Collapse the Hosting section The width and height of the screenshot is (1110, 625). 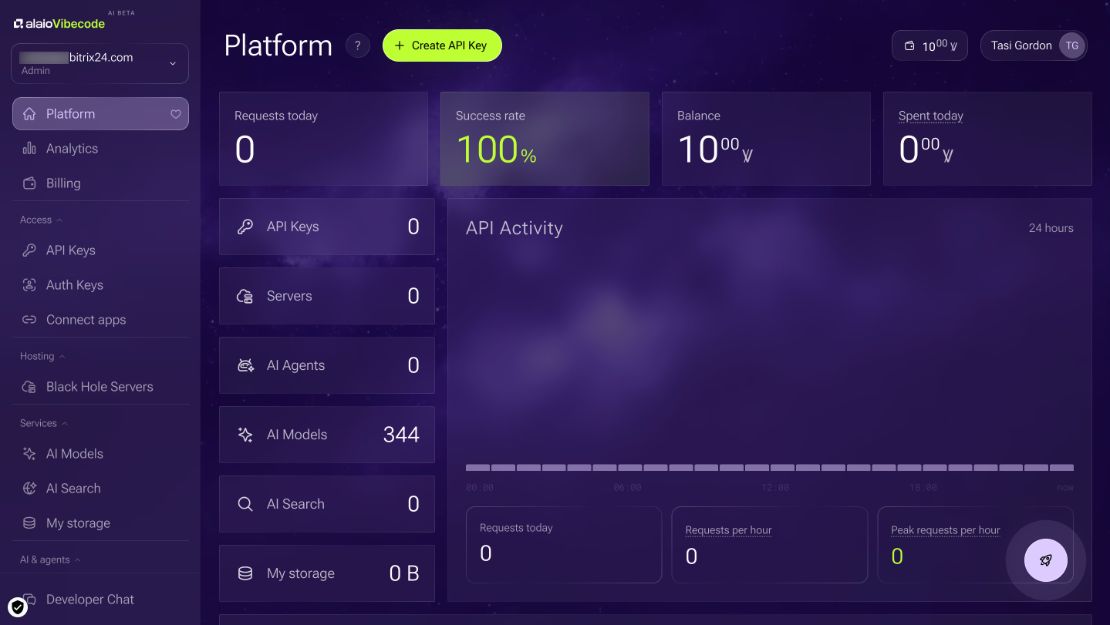point(42,356)
